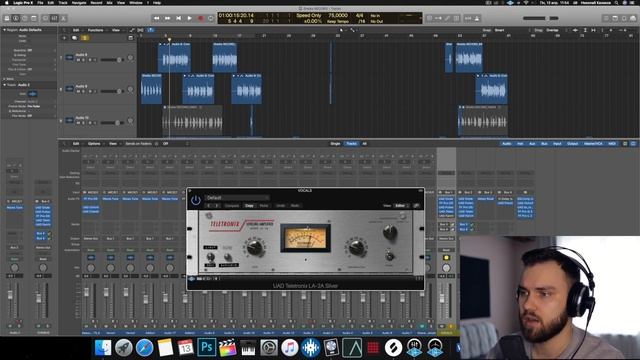Toggle the yellow global Solo button

click(x=84, y=38)
